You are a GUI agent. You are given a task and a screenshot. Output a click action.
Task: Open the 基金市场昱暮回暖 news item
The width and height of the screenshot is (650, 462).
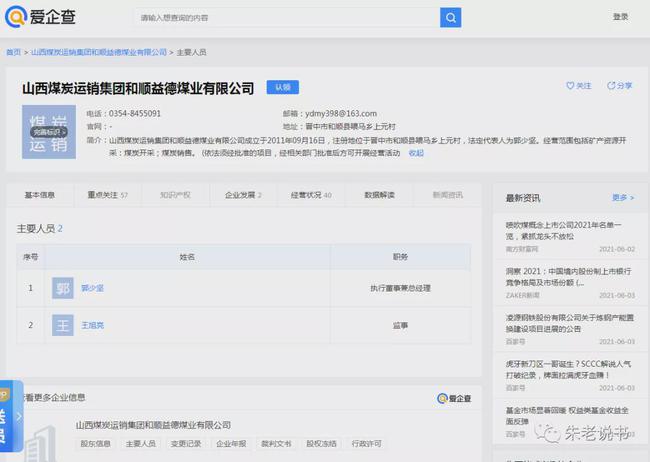point(567,416)
